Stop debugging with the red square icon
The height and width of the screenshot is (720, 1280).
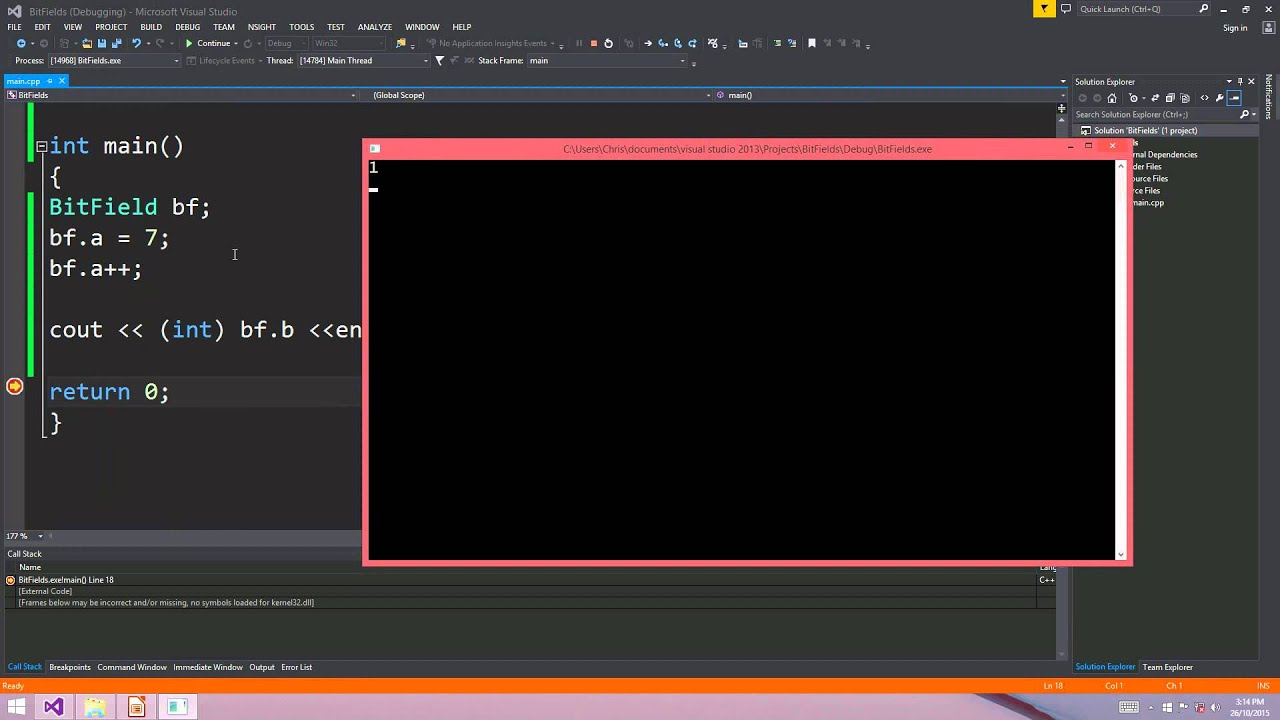pyautogui.click(x=593, y=43)
